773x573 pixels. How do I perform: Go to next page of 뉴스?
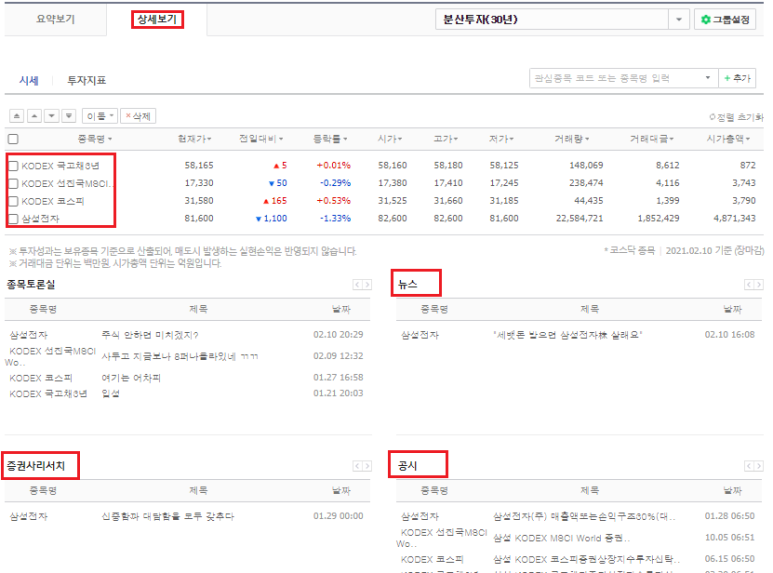758,285
